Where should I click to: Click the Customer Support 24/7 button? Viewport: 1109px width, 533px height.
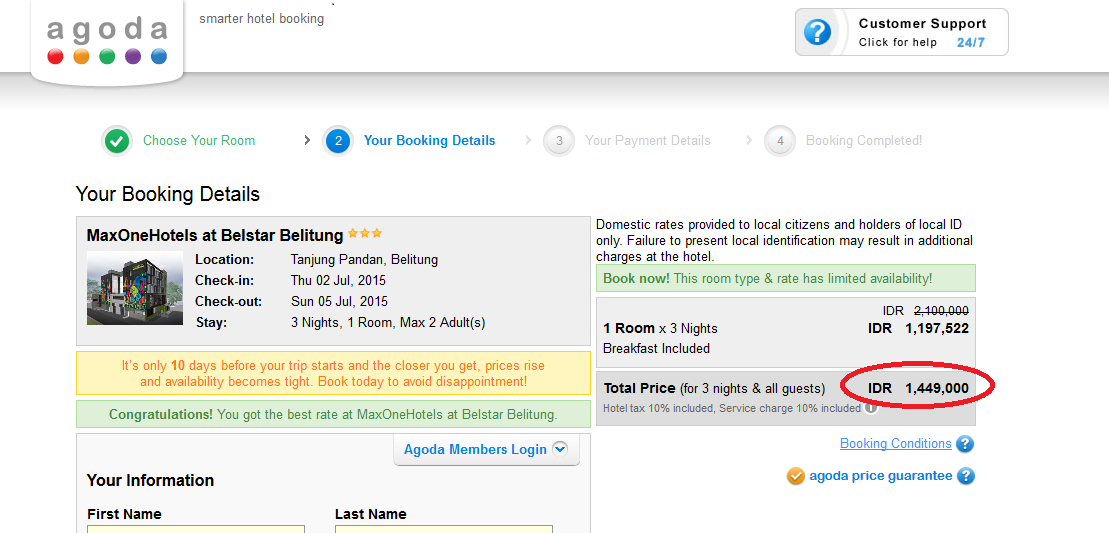[x=902, y=32]
